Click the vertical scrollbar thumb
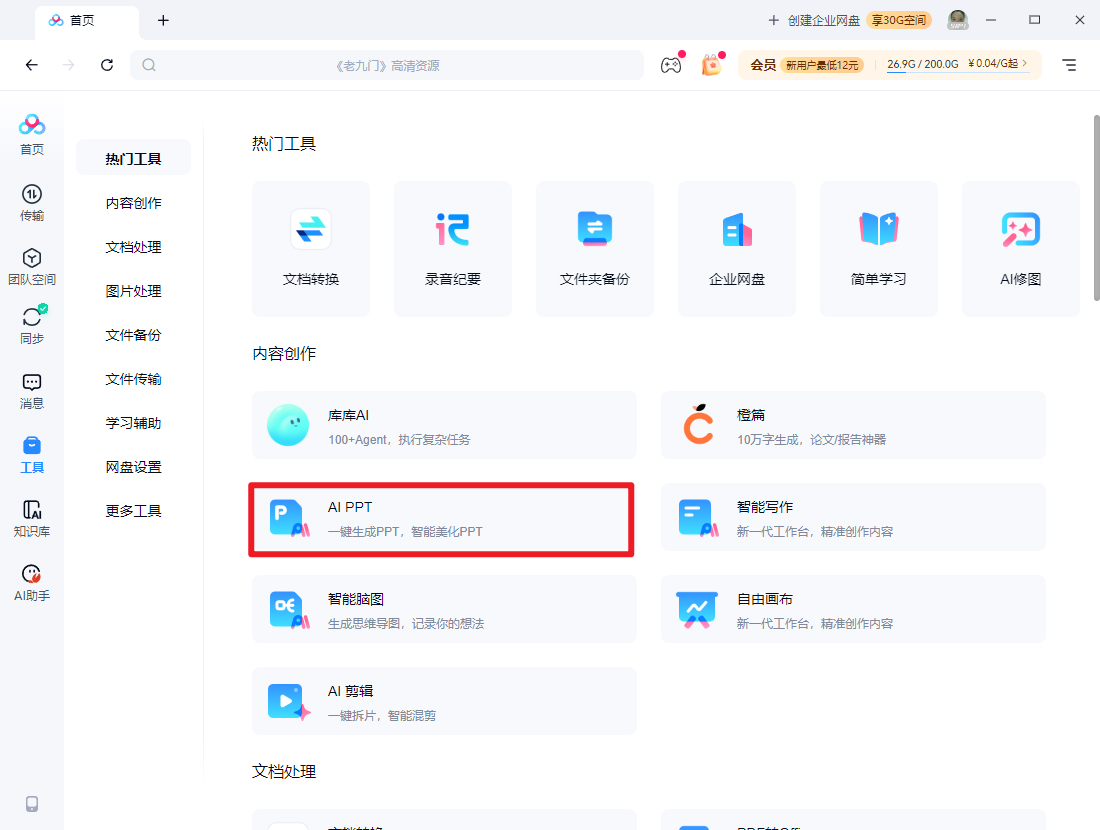 tap(1096, 208)
